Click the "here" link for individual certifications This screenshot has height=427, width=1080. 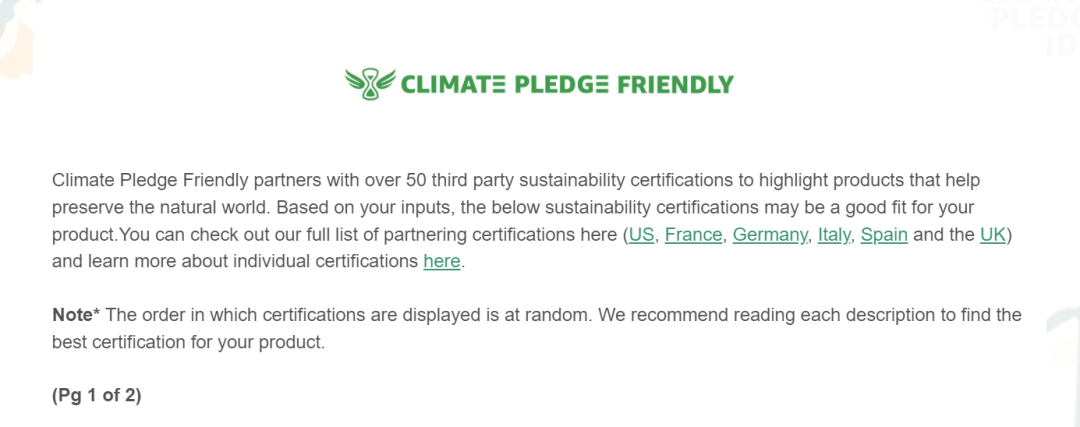pyautogui.click(x=442, y=262)
